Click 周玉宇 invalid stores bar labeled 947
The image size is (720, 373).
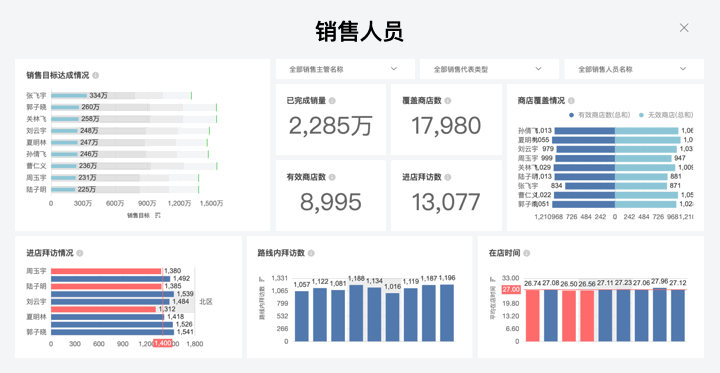[643, 158]
